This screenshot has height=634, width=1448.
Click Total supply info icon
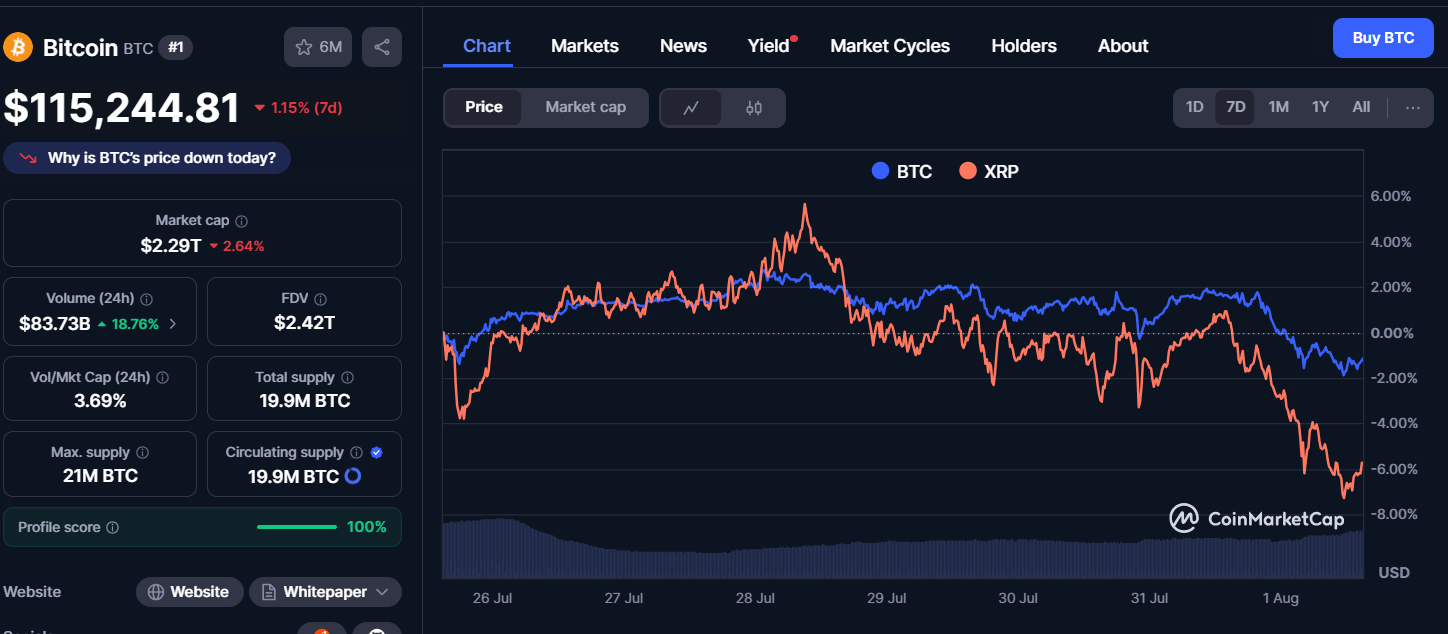click(348, 378)
